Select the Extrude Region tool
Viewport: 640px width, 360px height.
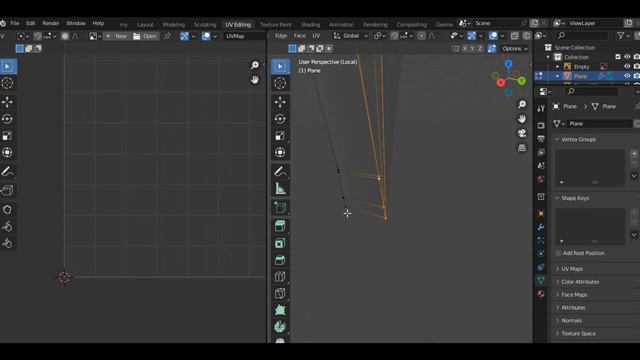(280, 226)
